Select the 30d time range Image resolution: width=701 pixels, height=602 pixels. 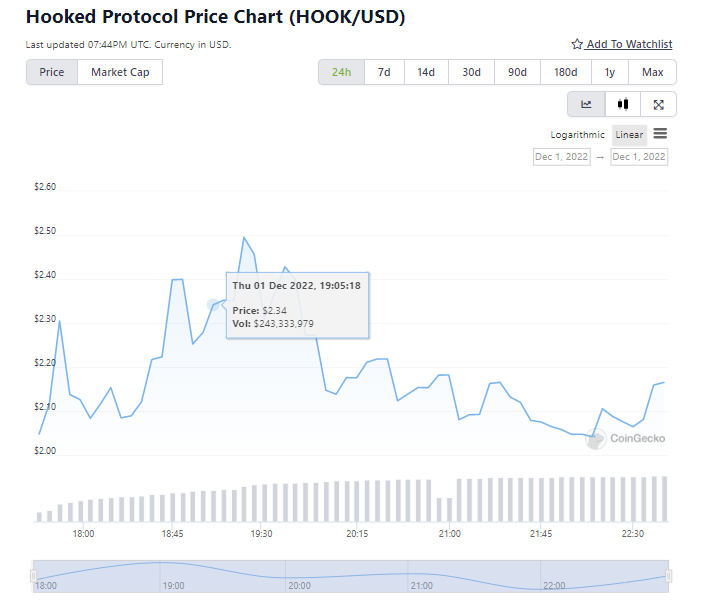(x=471, y=72)
